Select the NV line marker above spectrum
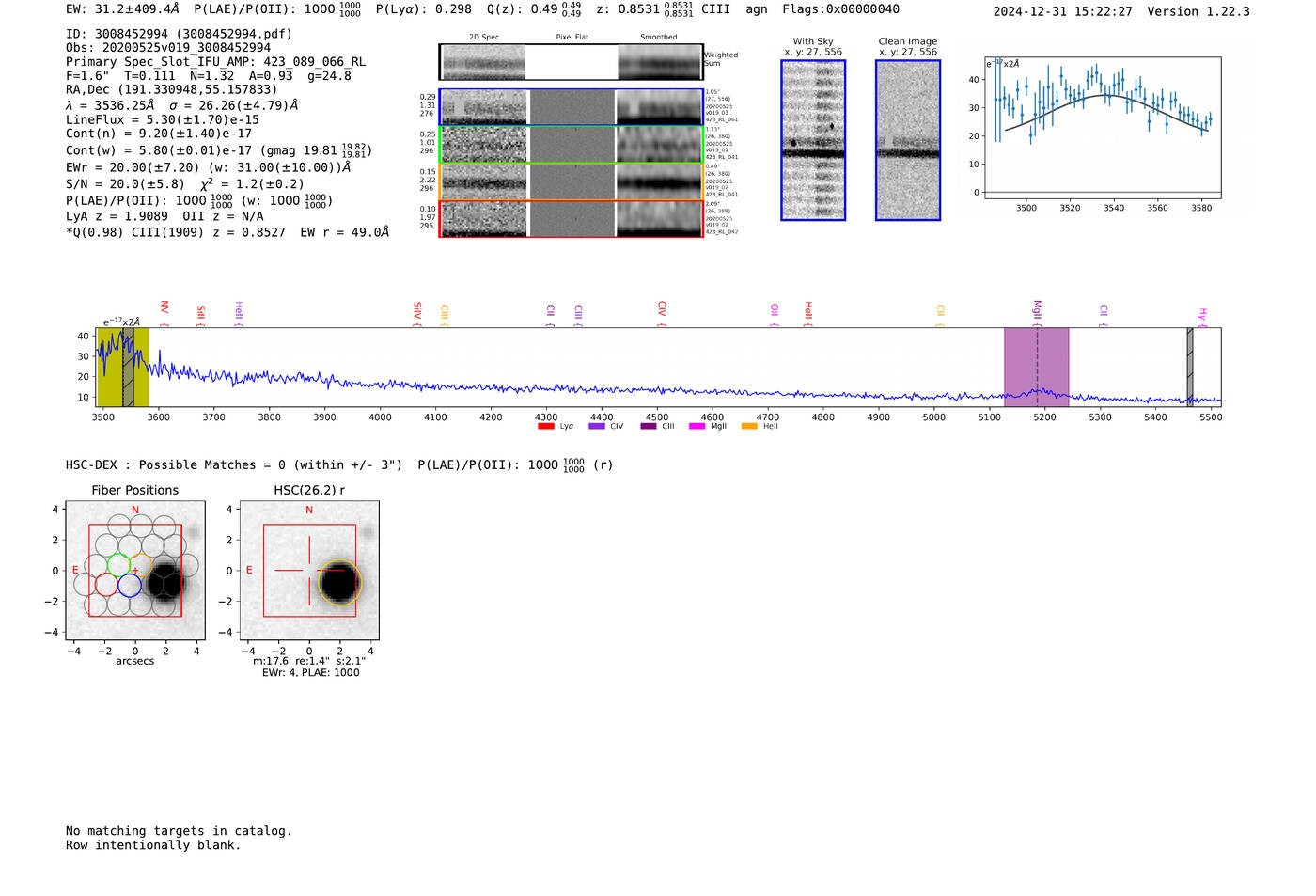This screenshot has width=1316, height=896. 164,313
